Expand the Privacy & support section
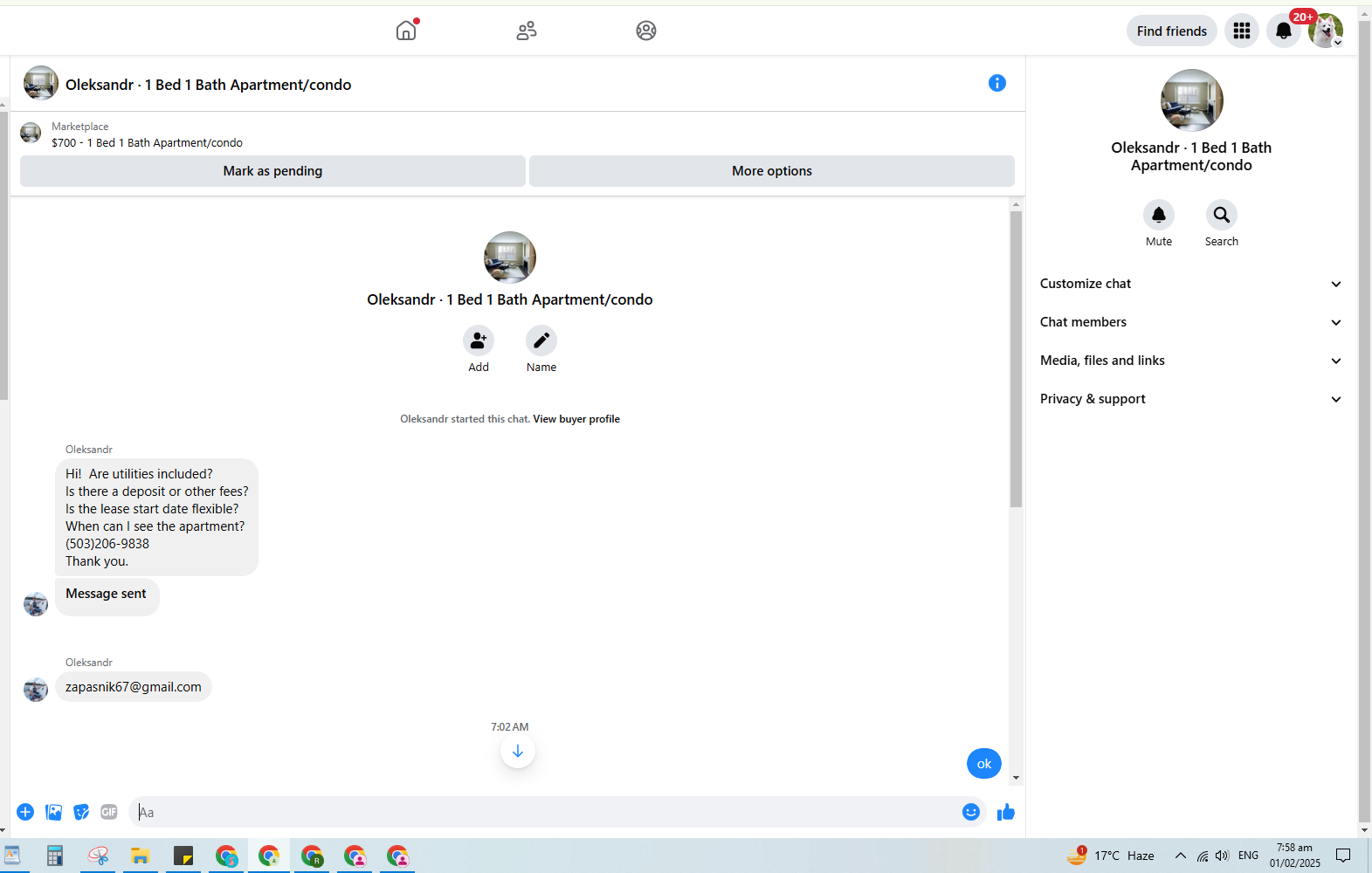This screenshot has width=1372, height=873. click(1190, 399)
